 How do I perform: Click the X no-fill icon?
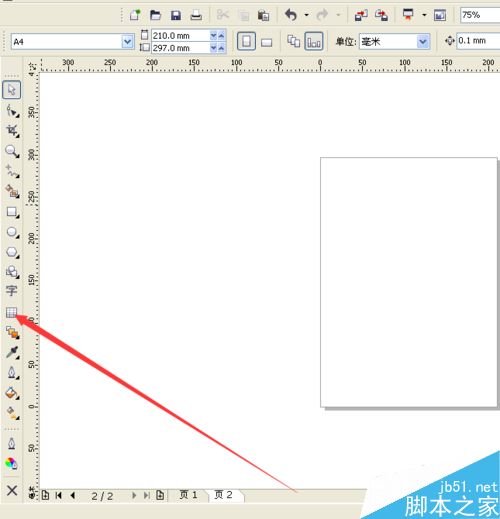tap(12, 490)
